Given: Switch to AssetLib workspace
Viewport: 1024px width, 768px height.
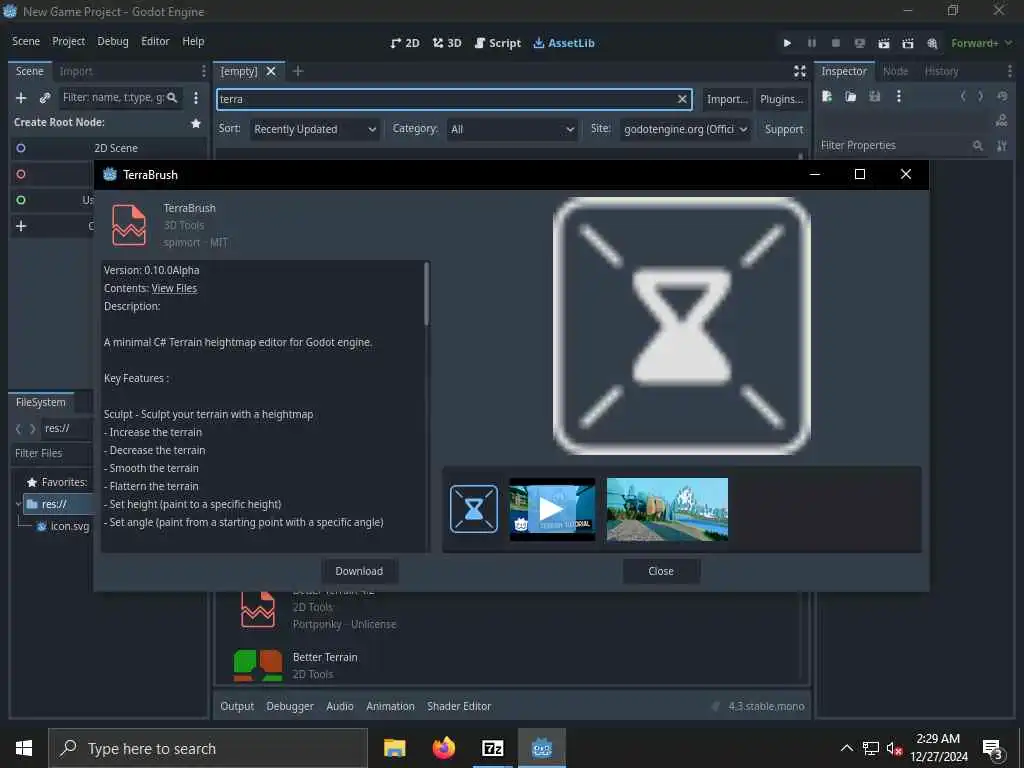Looking at the screenshot, I should coord(564,43).
